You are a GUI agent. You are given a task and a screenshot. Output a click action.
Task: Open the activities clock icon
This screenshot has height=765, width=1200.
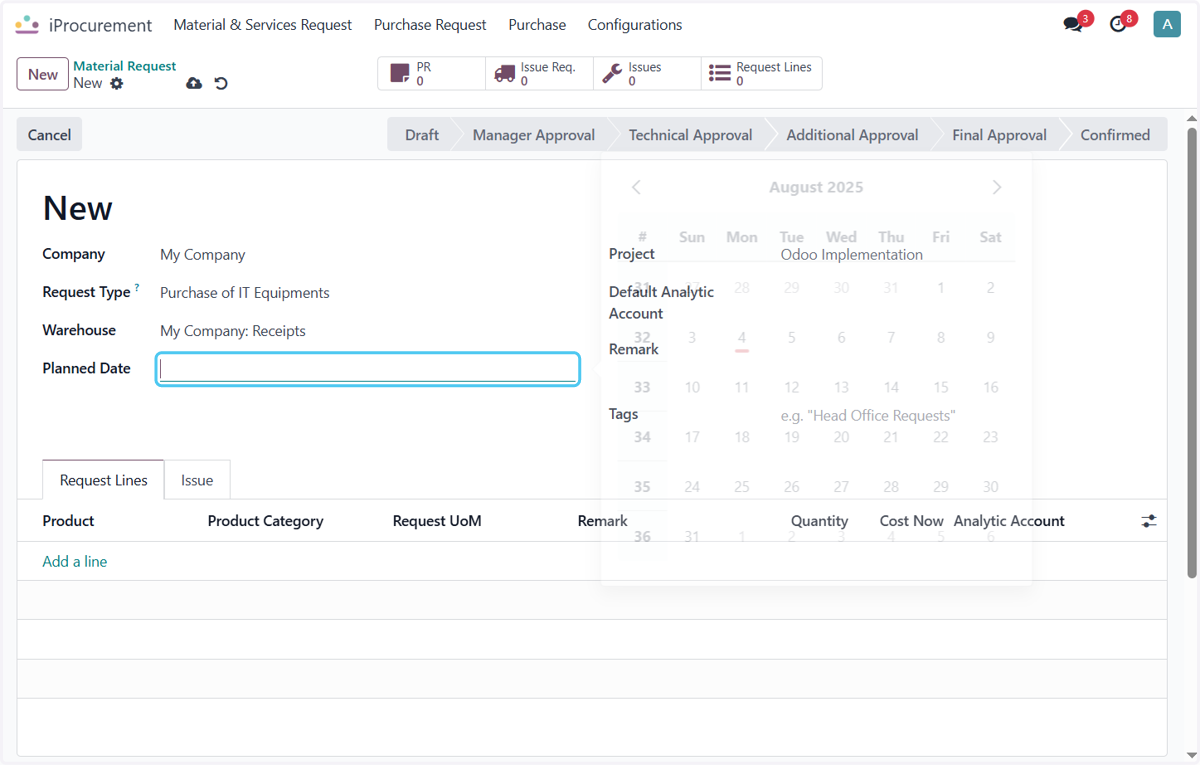pos(1118,25)
